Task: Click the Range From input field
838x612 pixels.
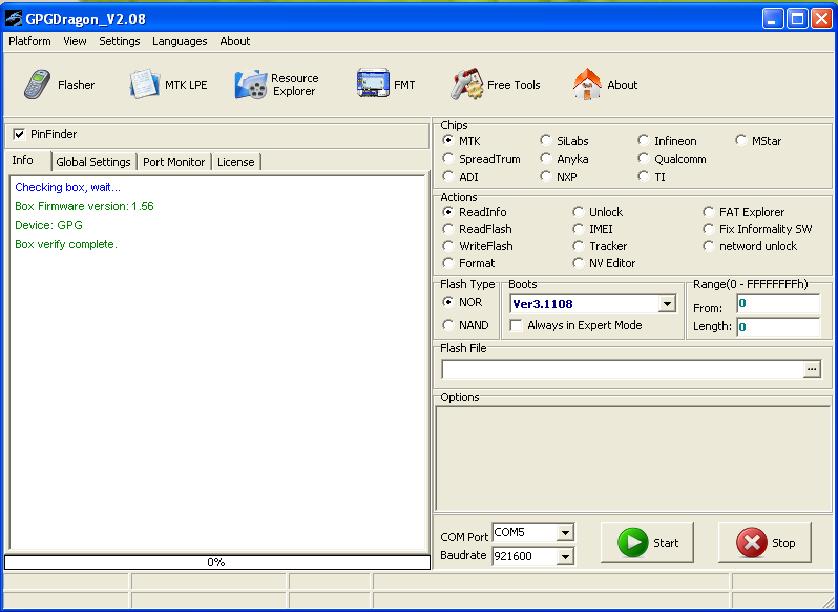Action: 778,304
